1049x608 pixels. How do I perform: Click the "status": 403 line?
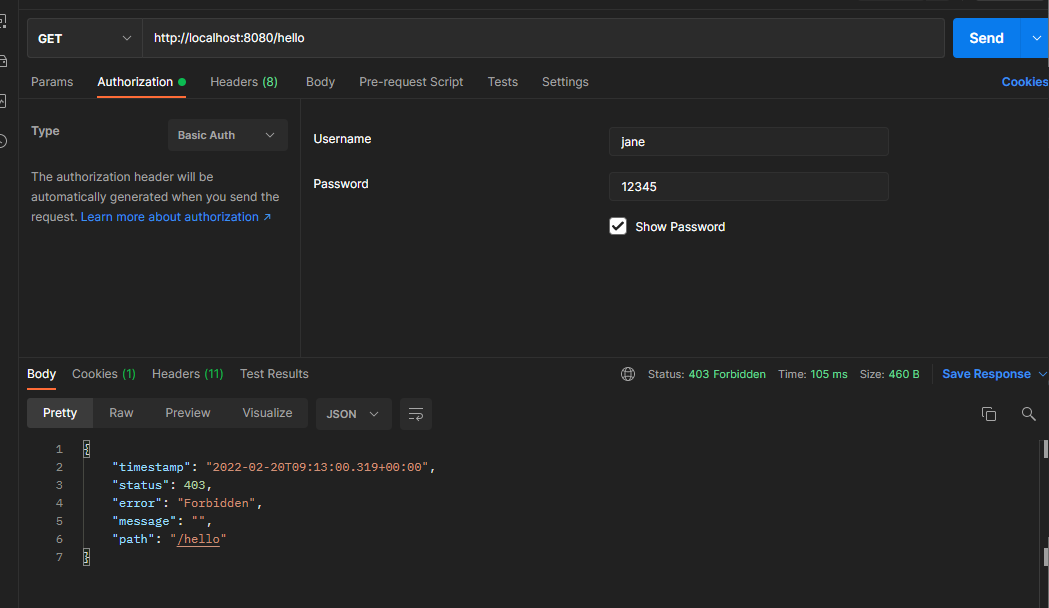162,485
